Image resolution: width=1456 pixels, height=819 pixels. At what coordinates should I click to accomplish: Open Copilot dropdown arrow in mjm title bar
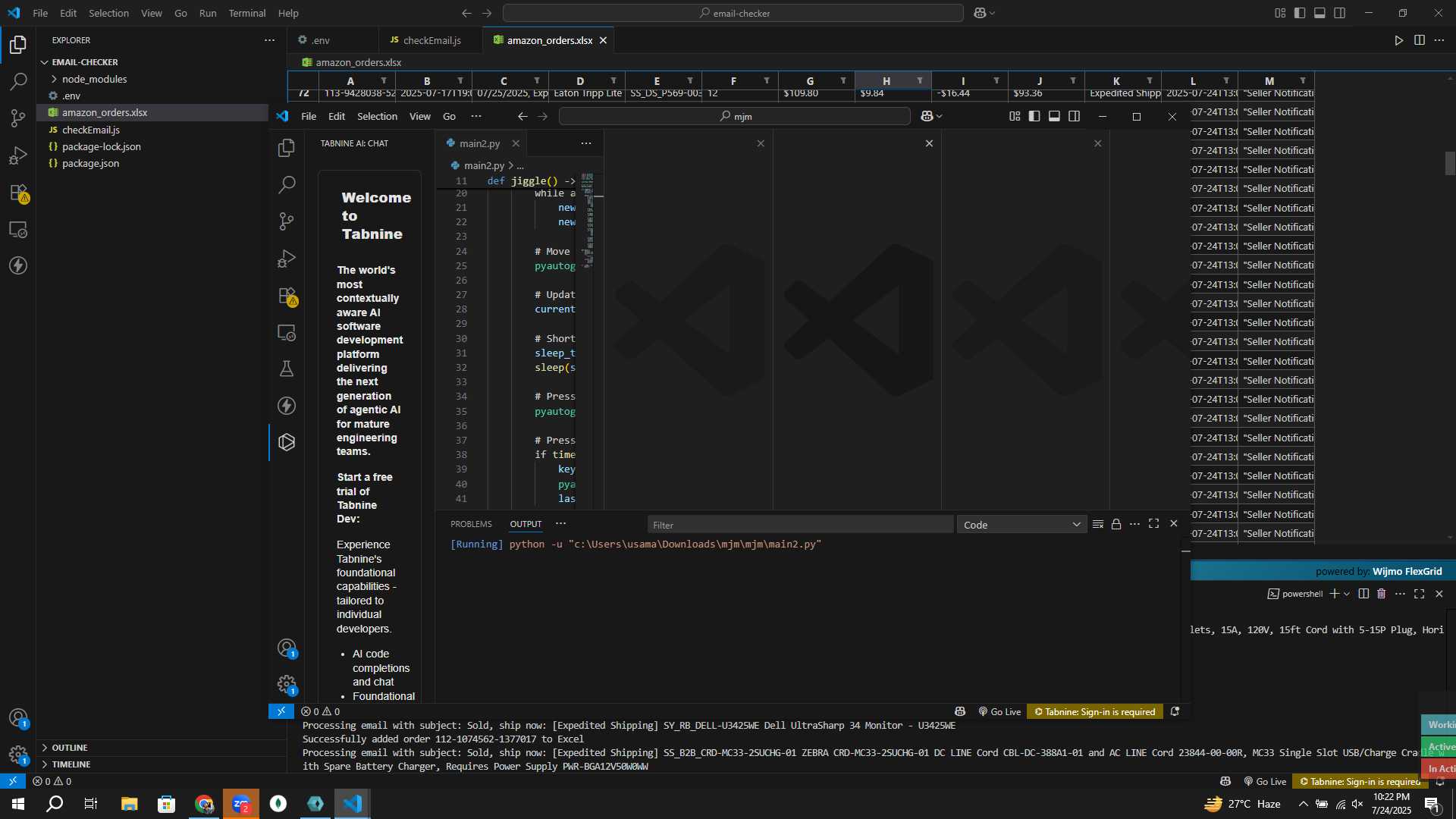pyautogui.click(x=940, y=116)
